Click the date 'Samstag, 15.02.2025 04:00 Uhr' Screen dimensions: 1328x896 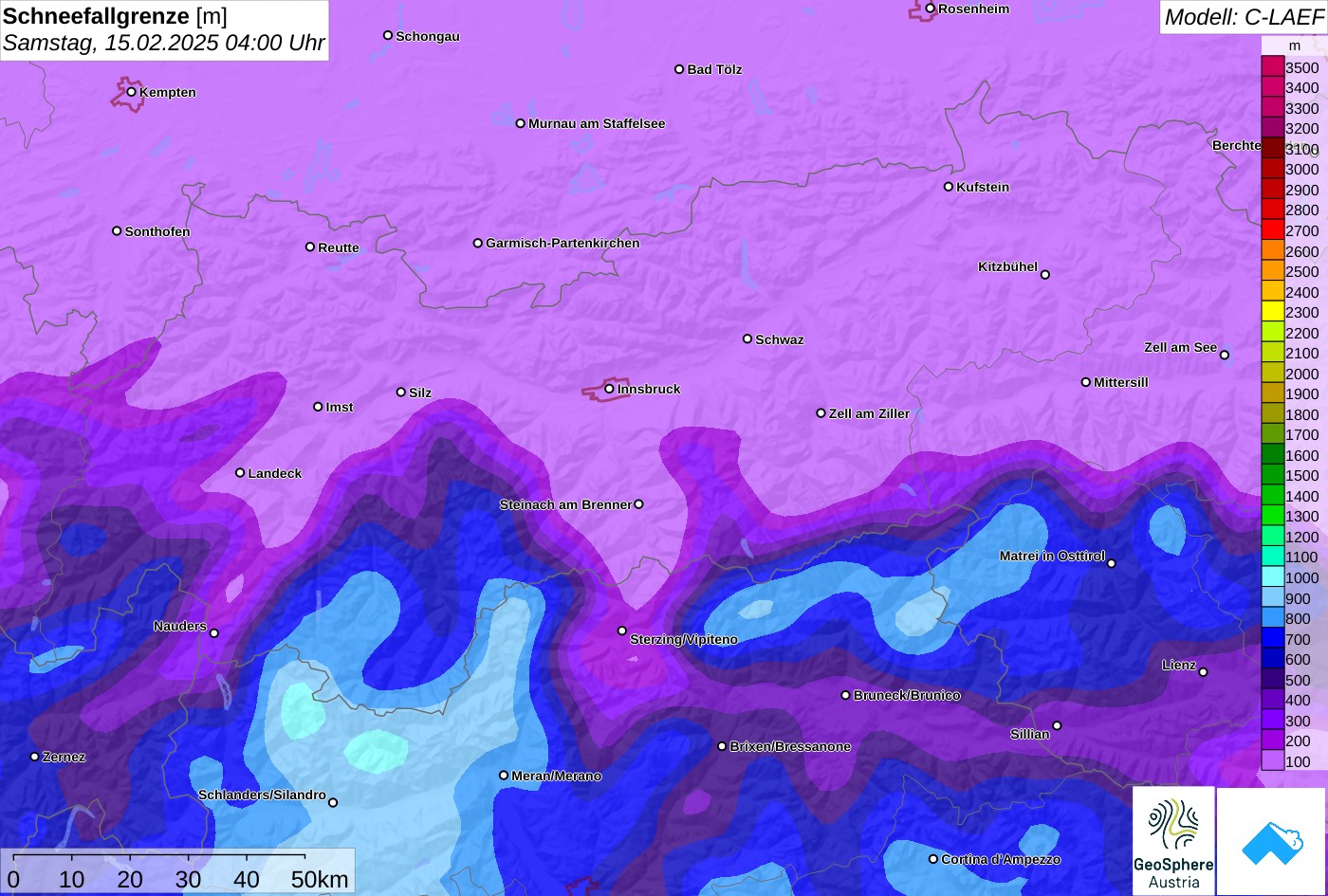click(x=164, y=43)
